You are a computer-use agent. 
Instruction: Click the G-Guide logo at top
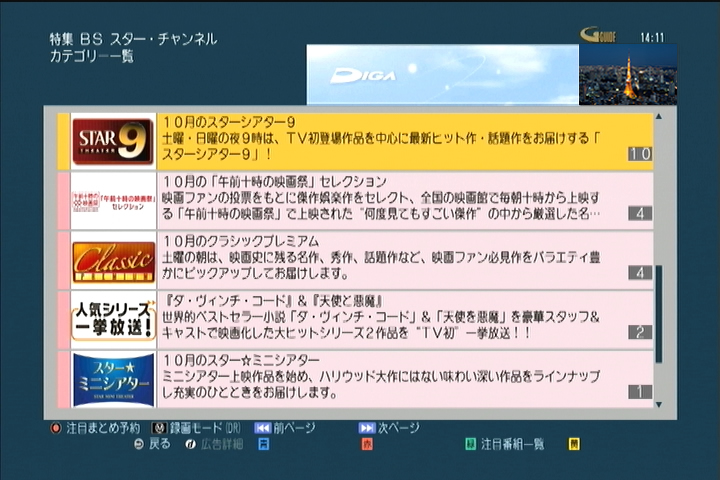[x=598, y=35]
